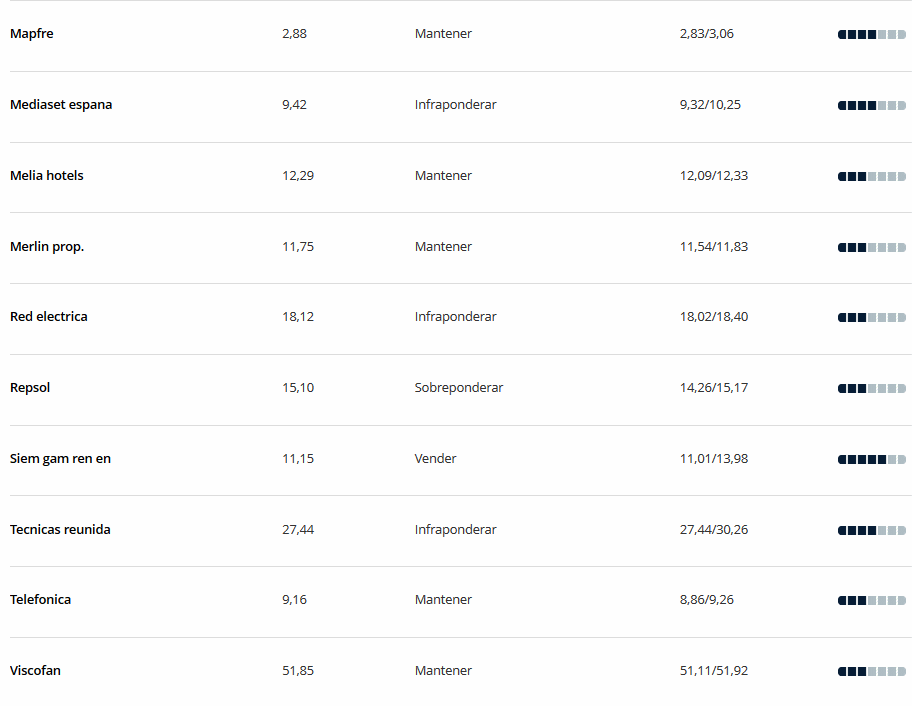Click the Mediaset espana rating bar

click(872, 106)
